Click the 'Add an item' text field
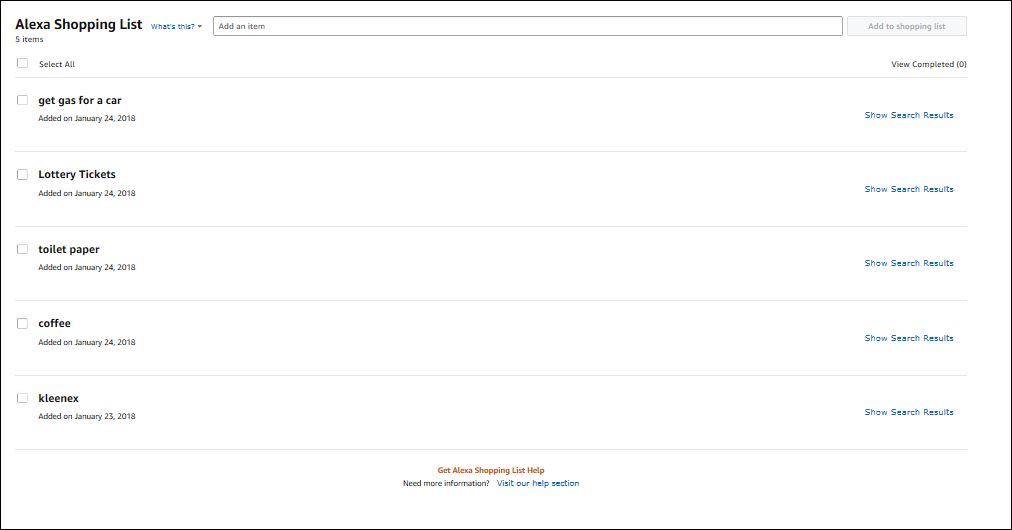 527,26
